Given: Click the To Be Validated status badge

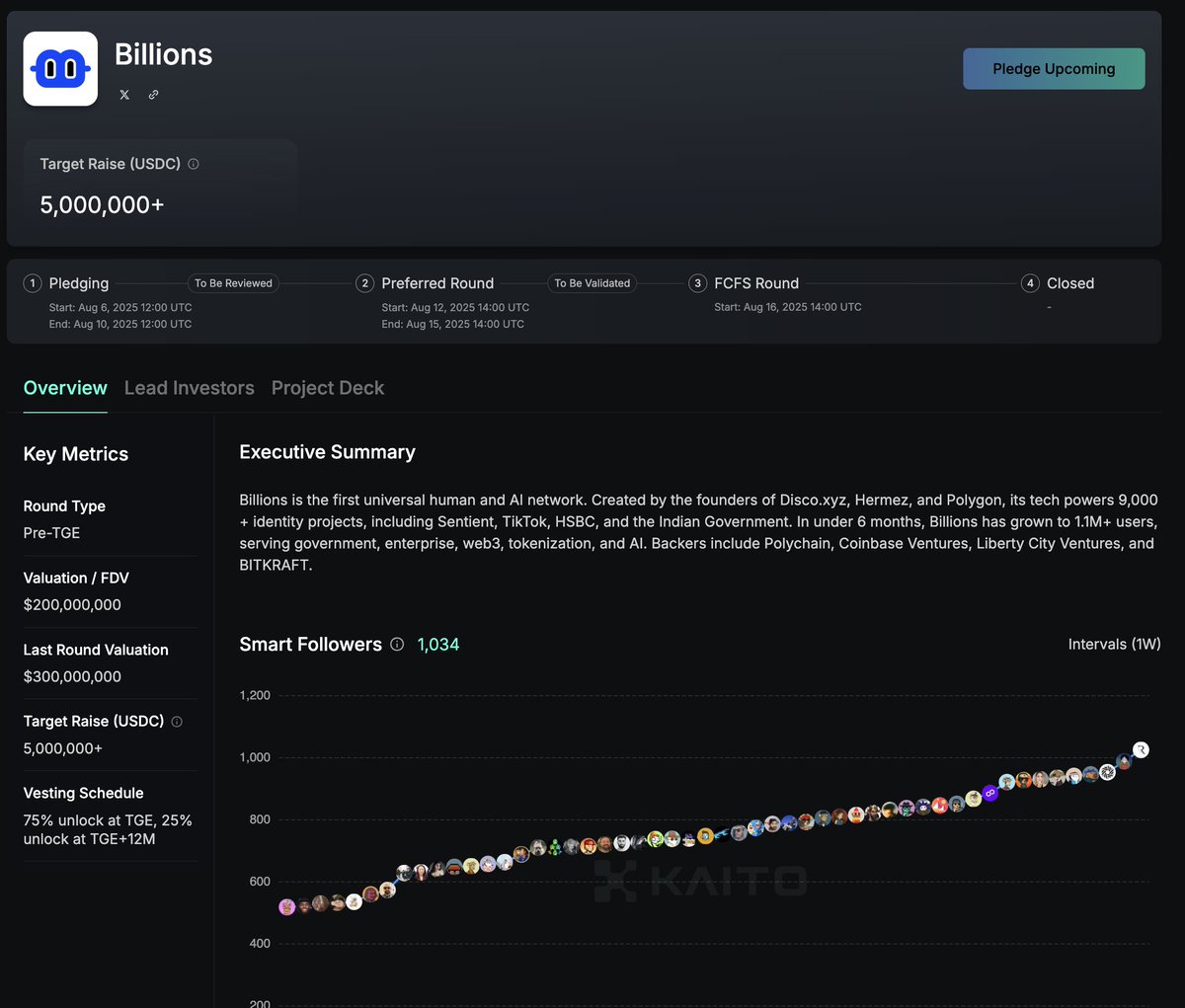Looking at the screenshot, I should pos(592,283).
